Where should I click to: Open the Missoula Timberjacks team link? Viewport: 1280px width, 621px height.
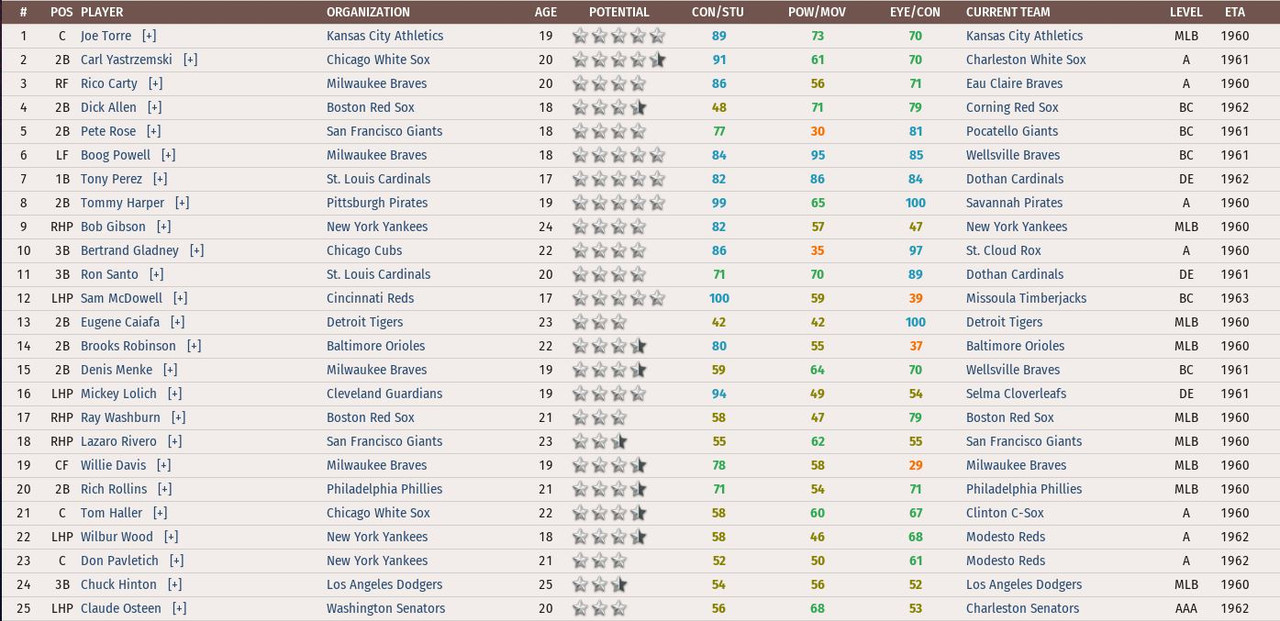pyautogui.click(x=1026, y=299)
